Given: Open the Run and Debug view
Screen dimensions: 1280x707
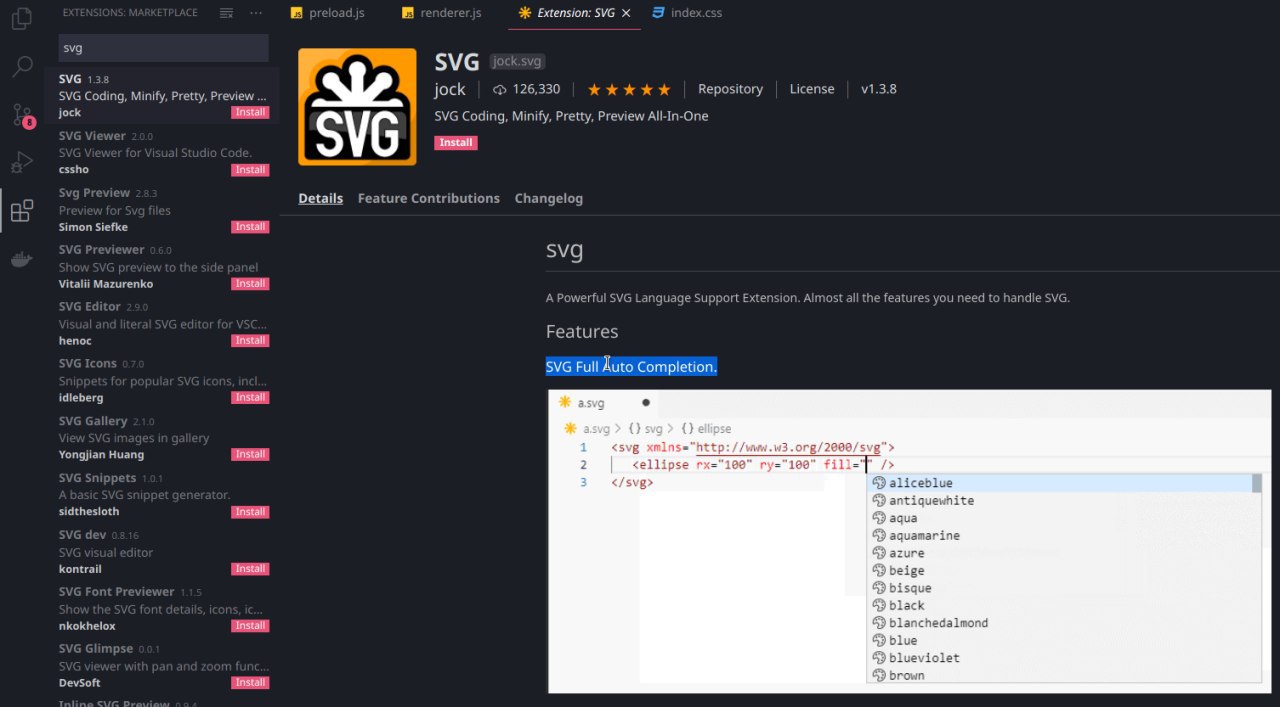Looking at the screenshot, I should click(x=22, y=162).
